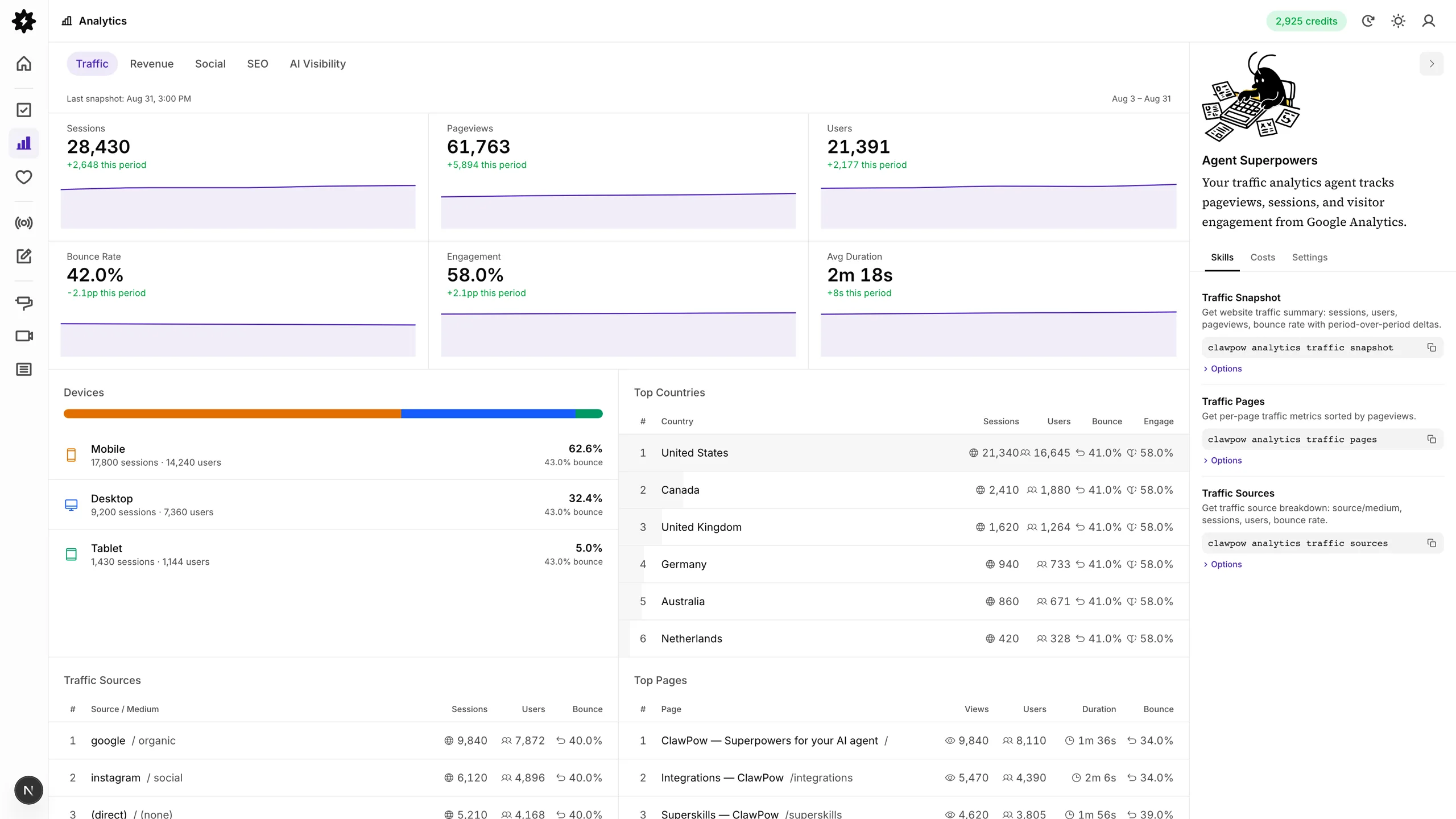Open the tasks checkbox icon in sidebar
This screenshot has height=819, width=1456.
(24, 110)
